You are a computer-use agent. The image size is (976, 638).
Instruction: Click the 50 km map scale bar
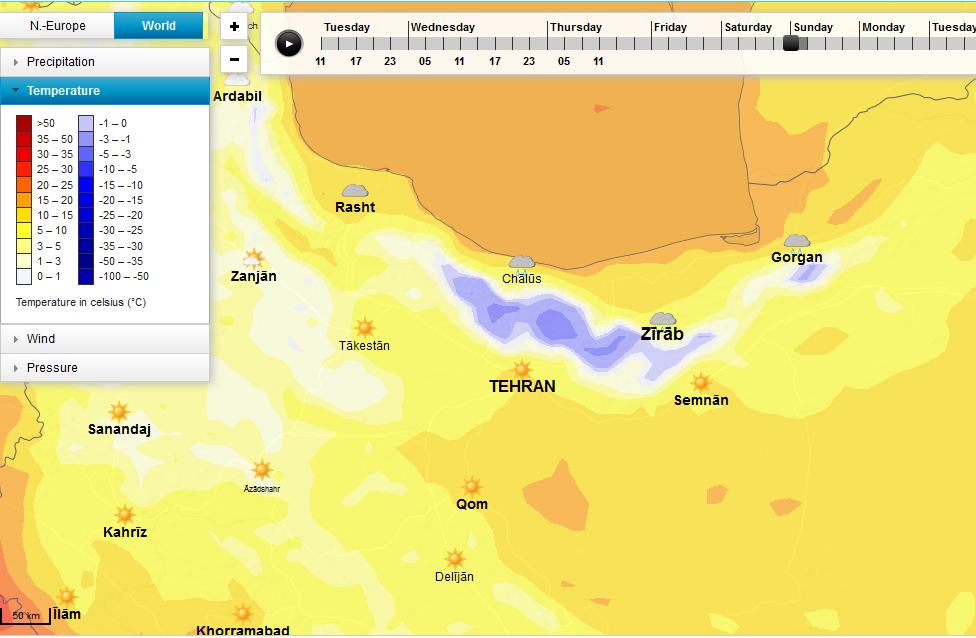[x=26, y=616]
